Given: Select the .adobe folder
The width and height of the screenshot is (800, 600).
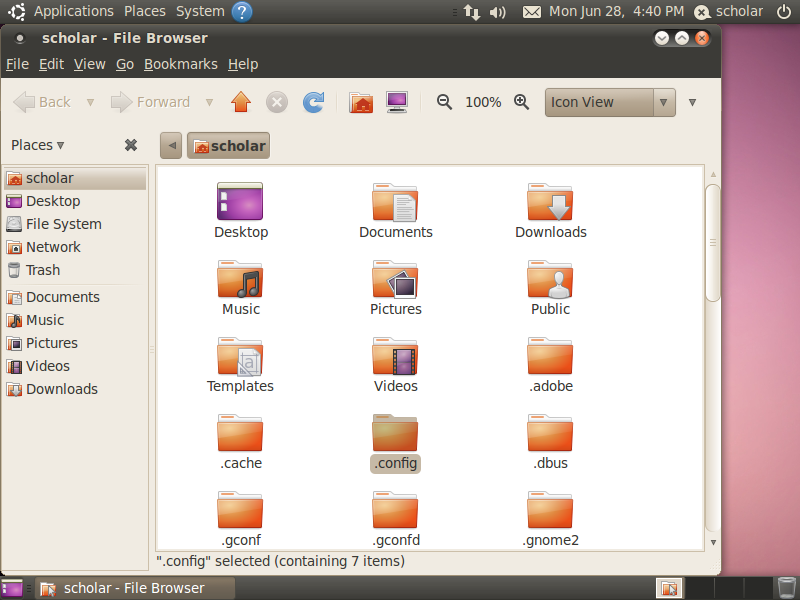Looking at the screenshot, I should tap(551, 365).
